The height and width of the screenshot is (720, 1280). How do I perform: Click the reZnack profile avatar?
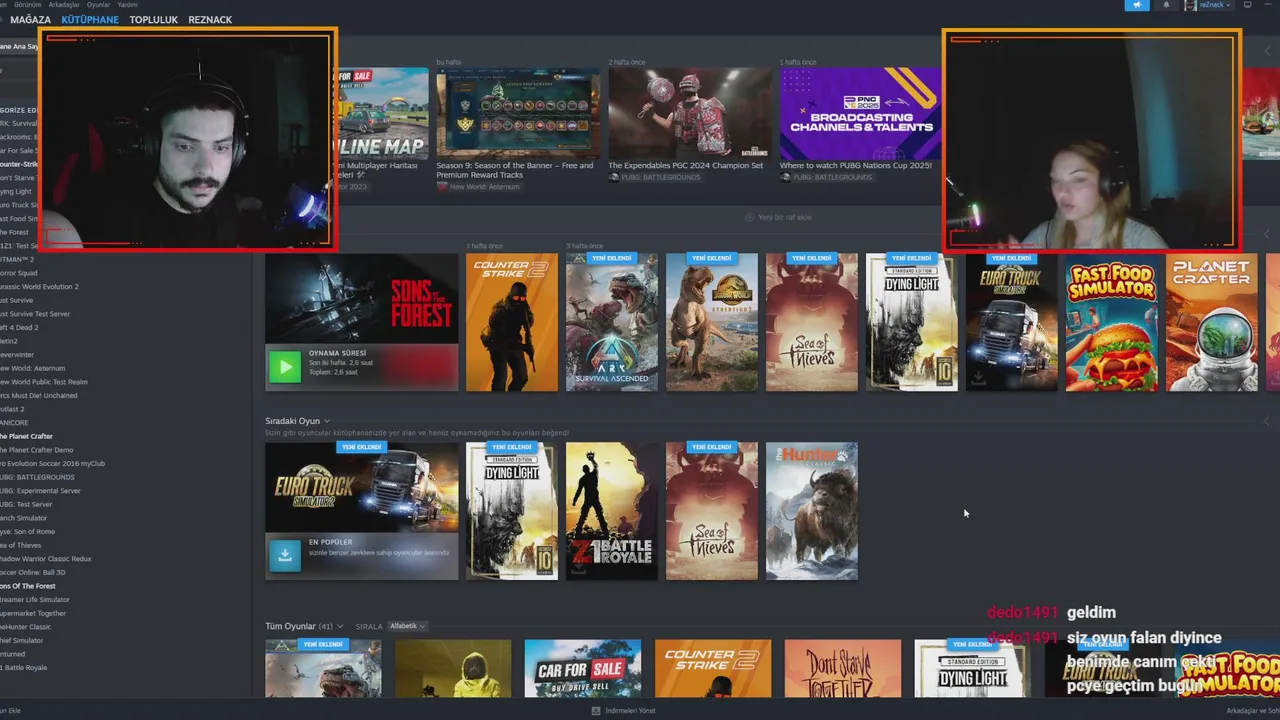1190,5
